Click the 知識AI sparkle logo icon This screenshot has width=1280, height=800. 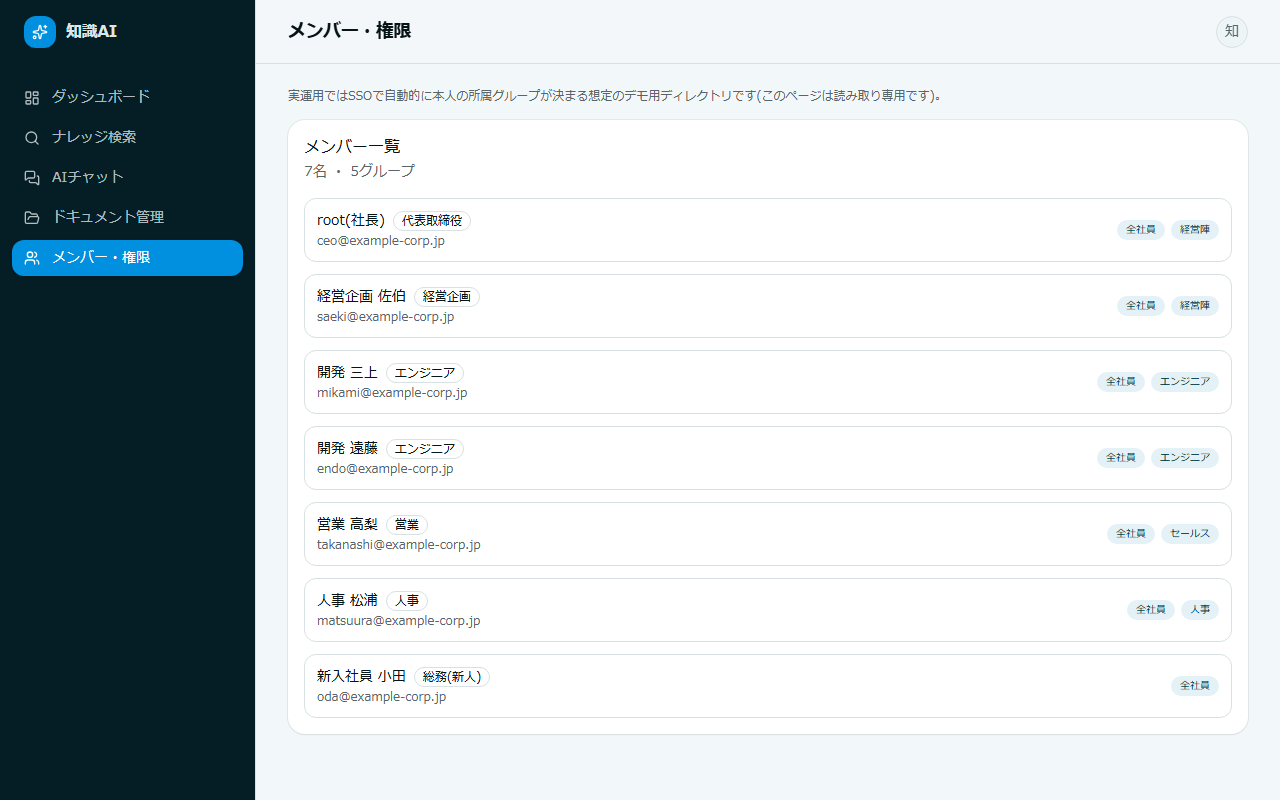pyautogui.click(x=40, y=32)
